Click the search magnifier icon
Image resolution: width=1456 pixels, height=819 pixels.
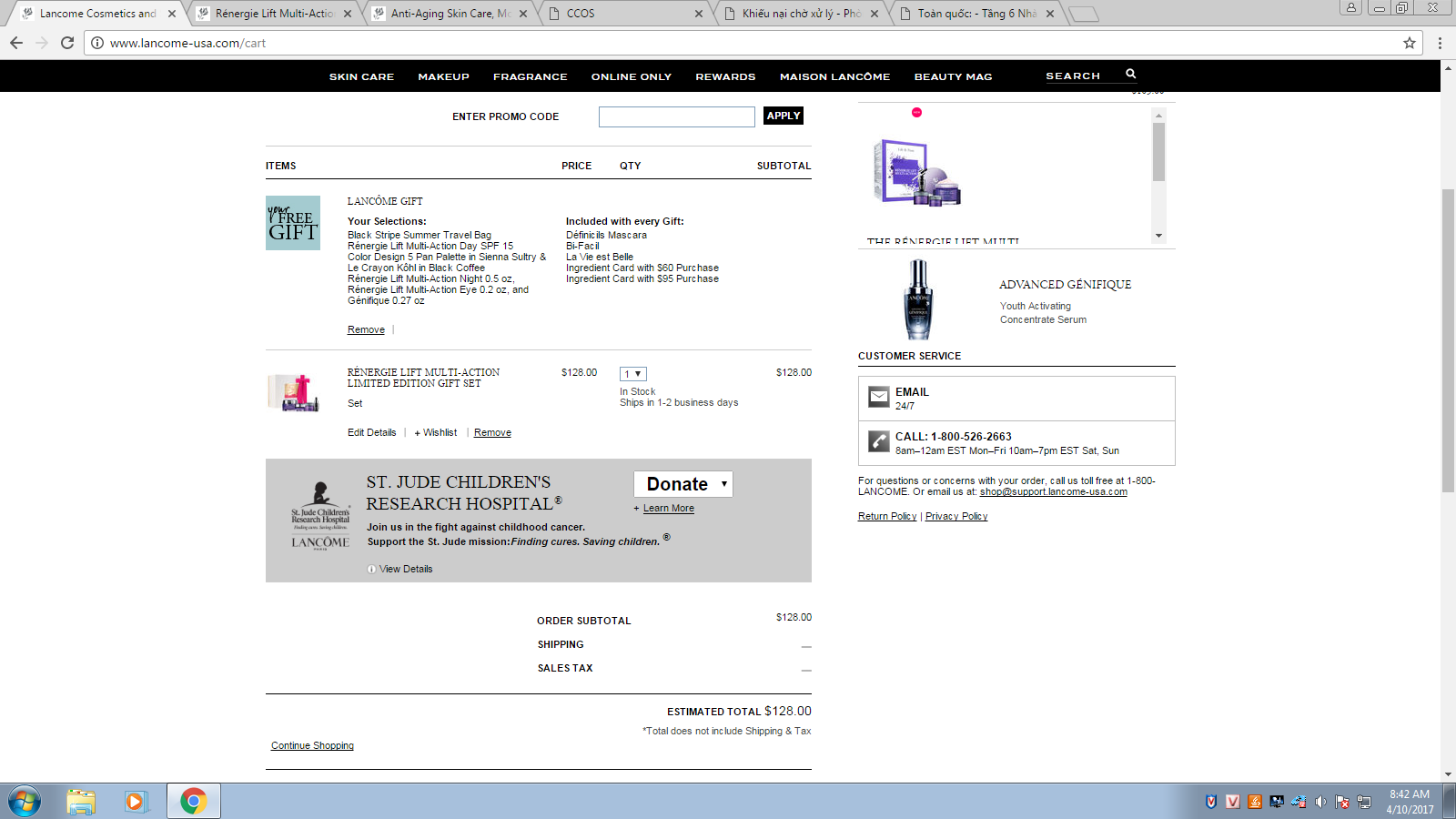pos(1131,74)
